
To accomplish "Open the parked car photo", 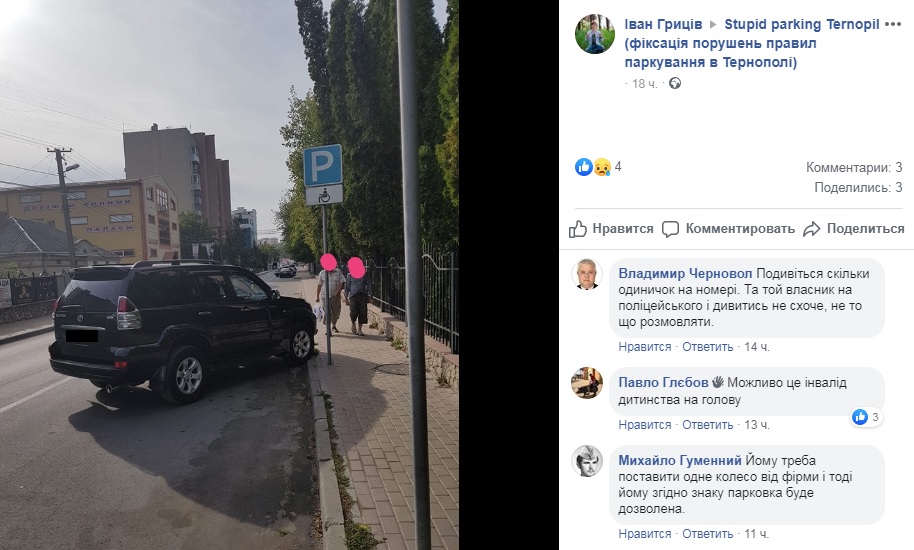I will (x=229, y=275).
